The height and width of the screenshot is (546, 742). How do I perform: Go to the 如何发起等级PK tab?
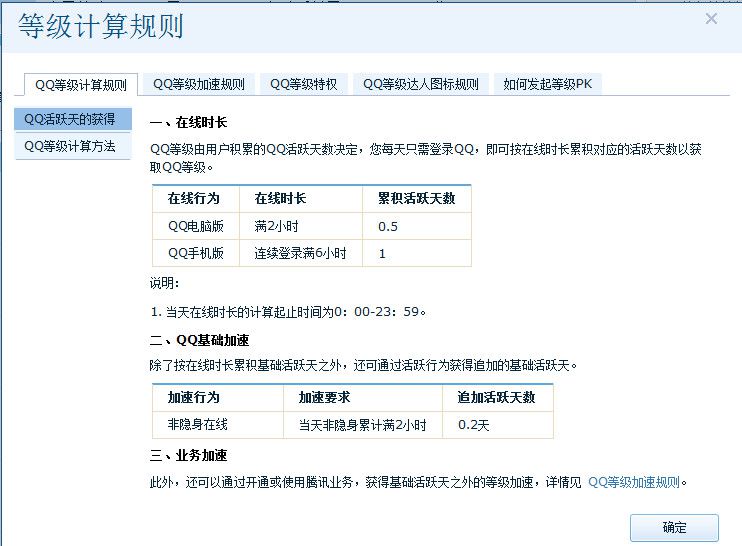[548, 84]
